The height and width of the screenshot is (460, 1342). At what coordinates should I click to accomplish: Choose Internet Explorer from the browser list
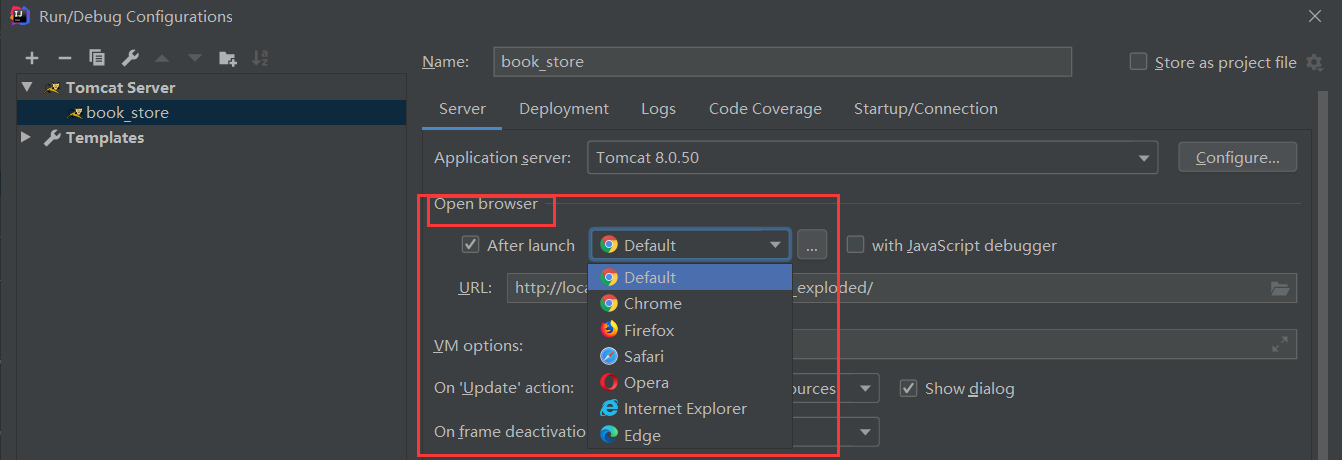click(x=691, y=408)
